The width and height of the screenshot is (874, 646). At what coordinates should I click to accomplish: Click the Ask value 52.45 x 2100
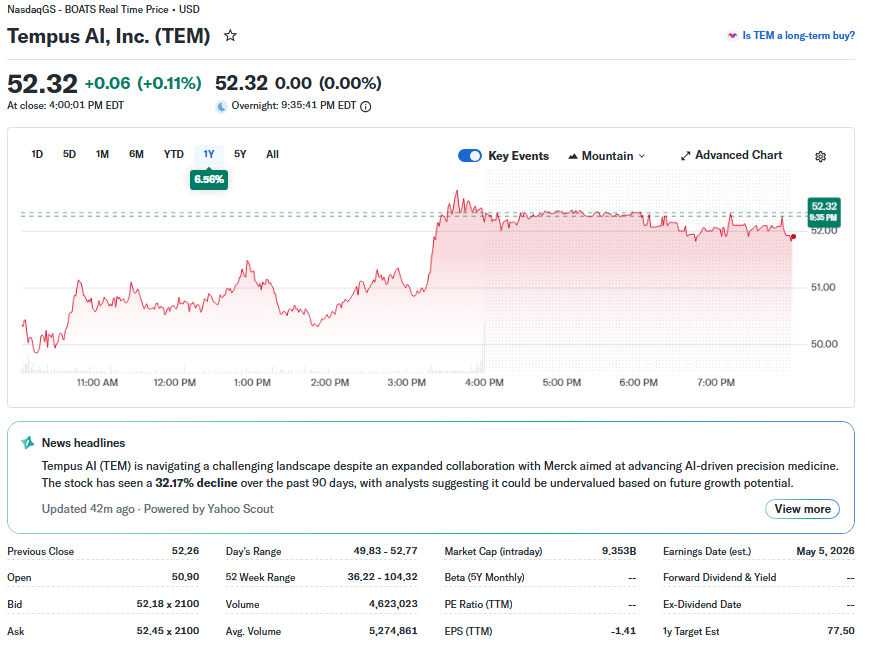(x=168, y=631)
